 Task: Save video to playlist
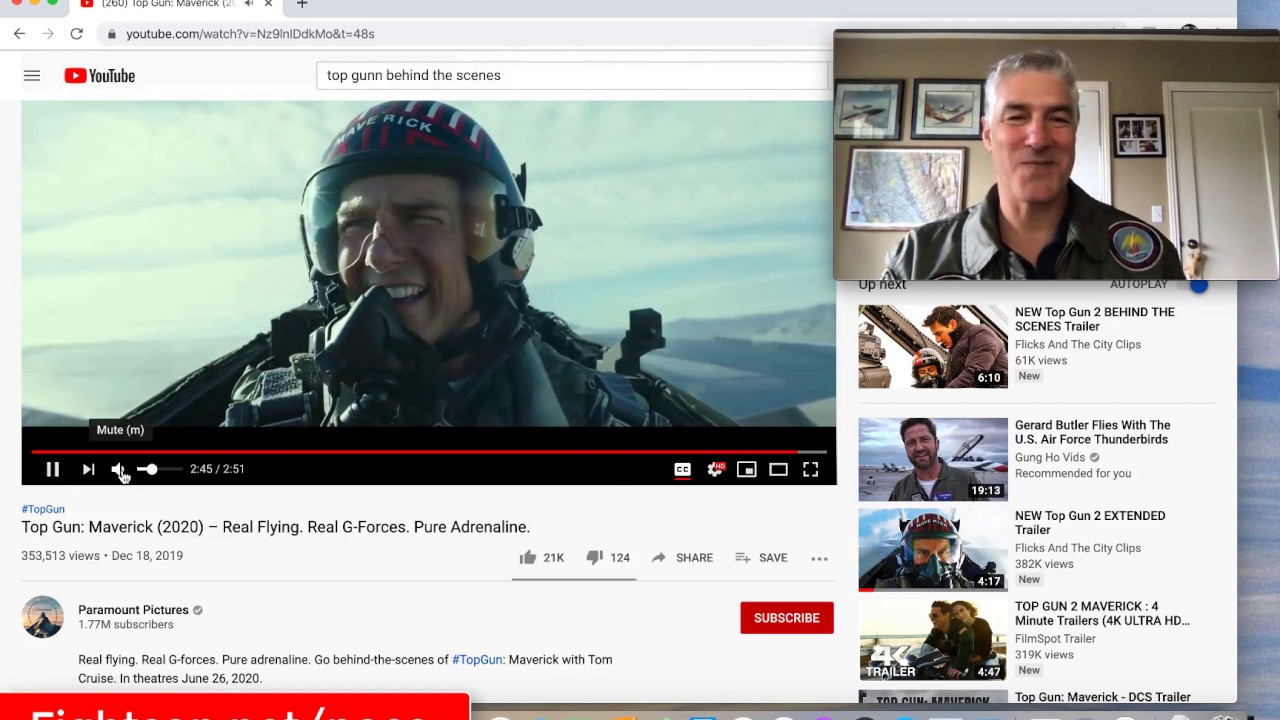(x=761, y=557)
